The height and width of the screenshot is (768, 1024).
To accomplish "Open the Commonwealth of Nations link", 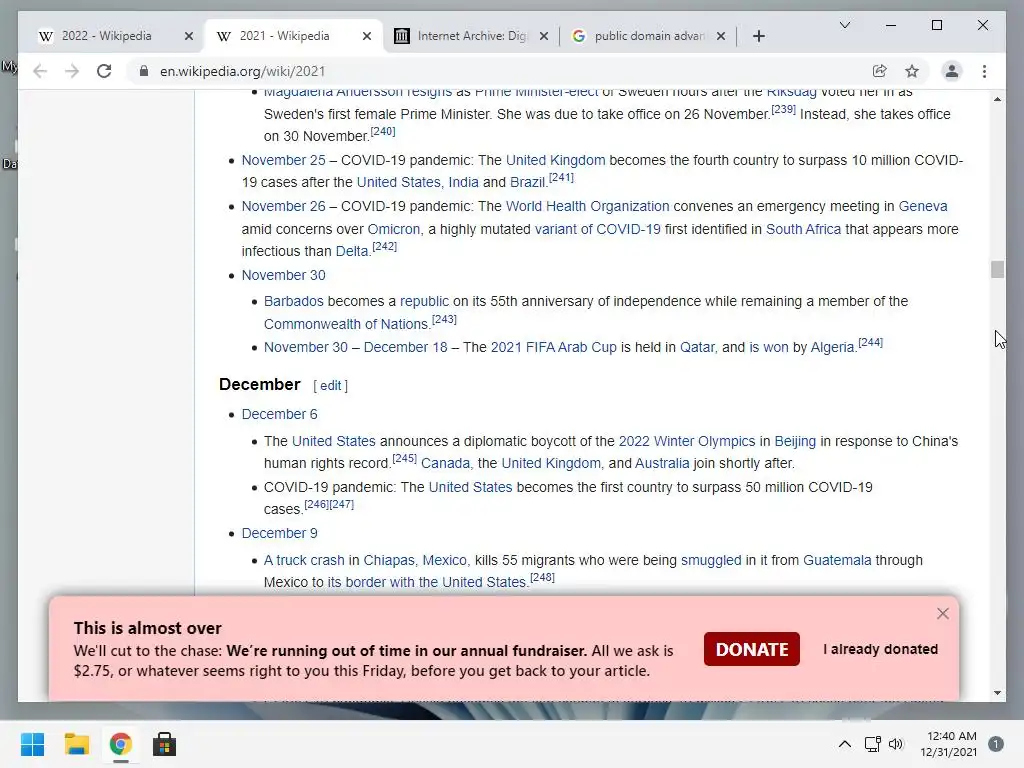I will [345, 324].
